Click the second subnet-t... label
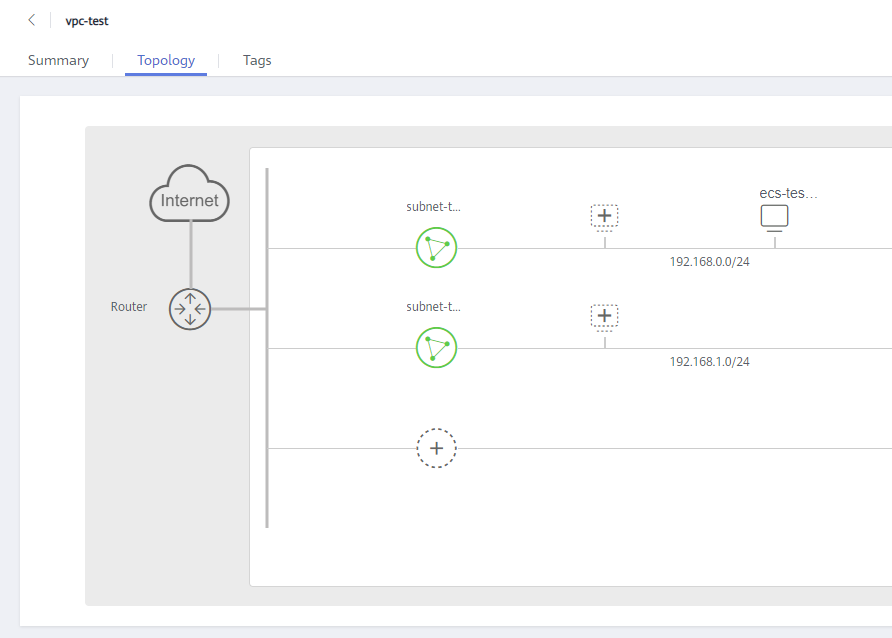The height and width of the screenshot is (638, 892). coord(433,307)
